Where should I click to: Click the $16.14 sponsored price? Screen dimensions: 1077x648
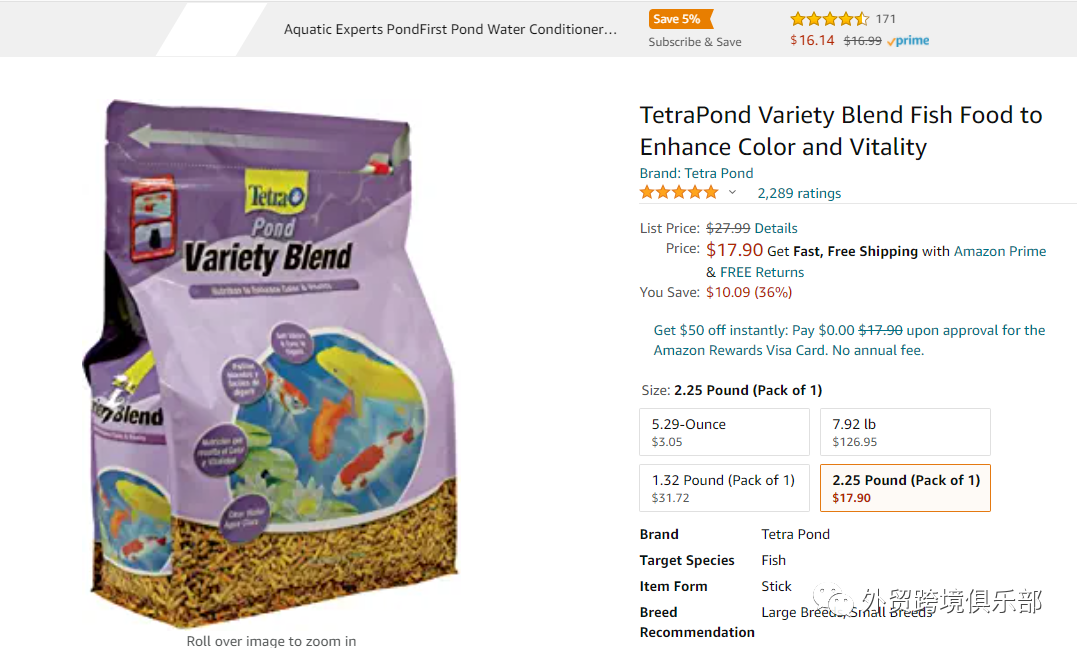pyautogui.click(x=812, y=41)
